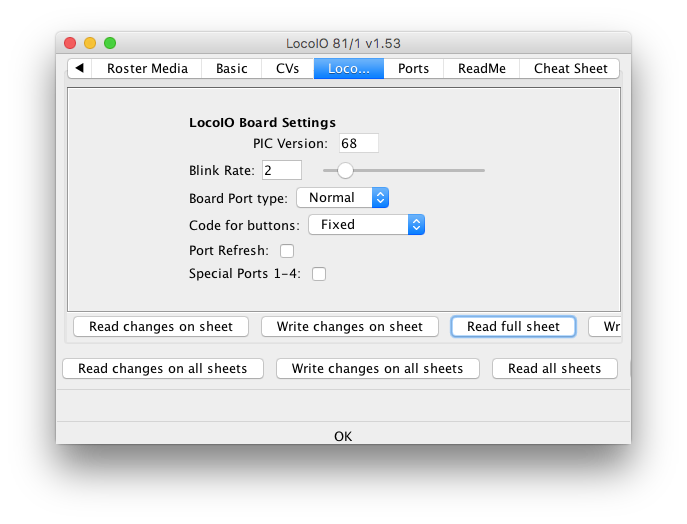Enable the Port Refresh checkbox

point(287,251)
